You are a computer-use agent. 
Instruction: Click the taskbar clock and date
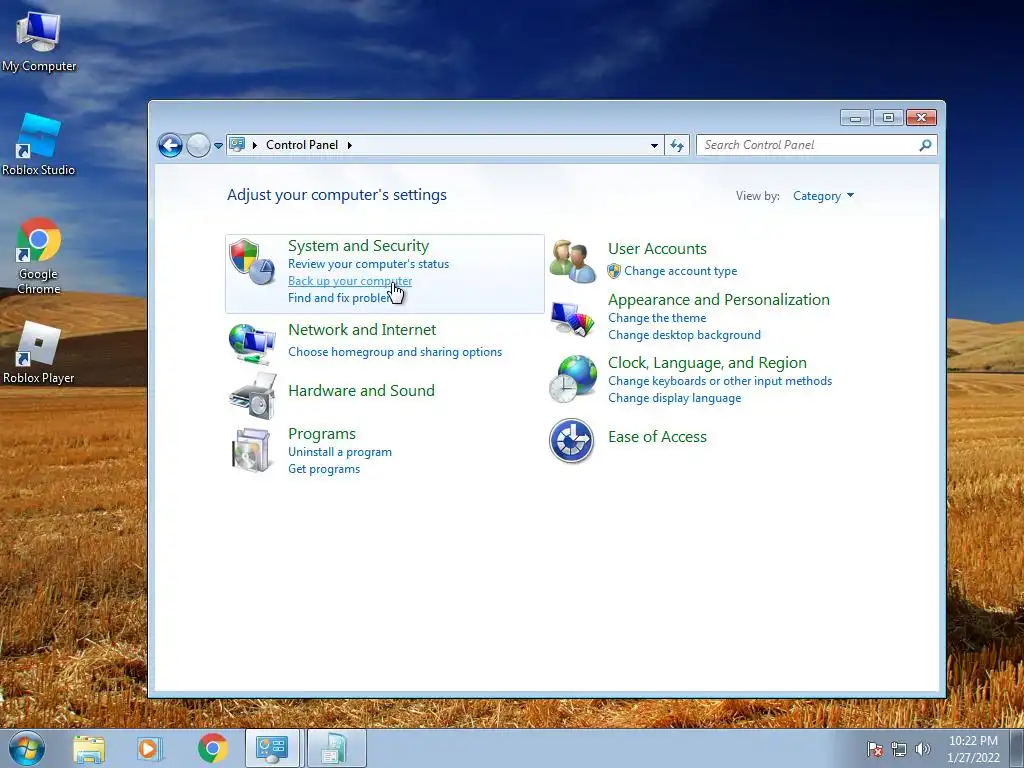tap(973, 749)
